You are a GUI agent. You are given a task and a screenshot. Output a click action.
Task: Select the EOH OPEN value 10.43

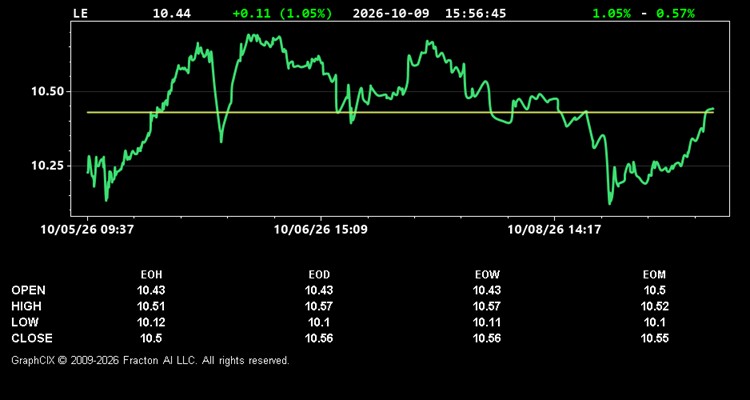(151, 290)
